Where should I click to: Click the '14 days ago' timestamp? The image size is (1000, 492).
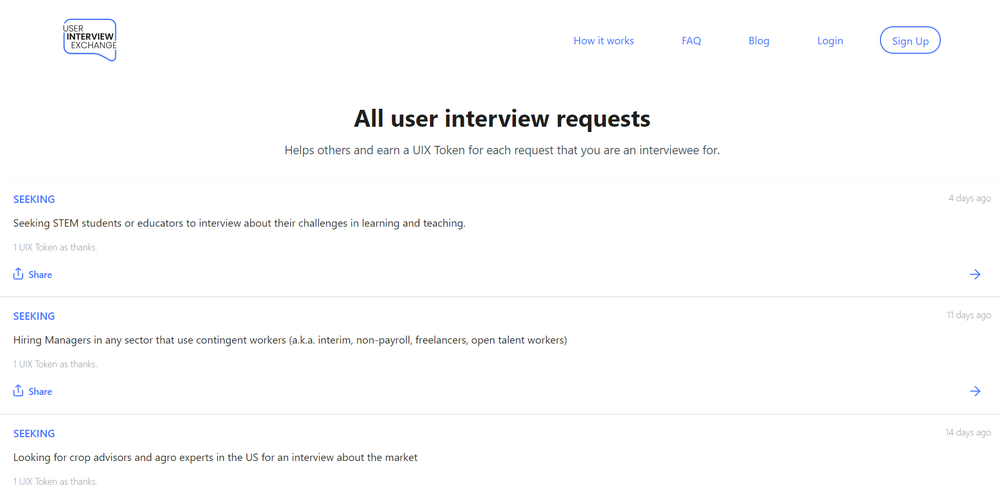(968, 433)
